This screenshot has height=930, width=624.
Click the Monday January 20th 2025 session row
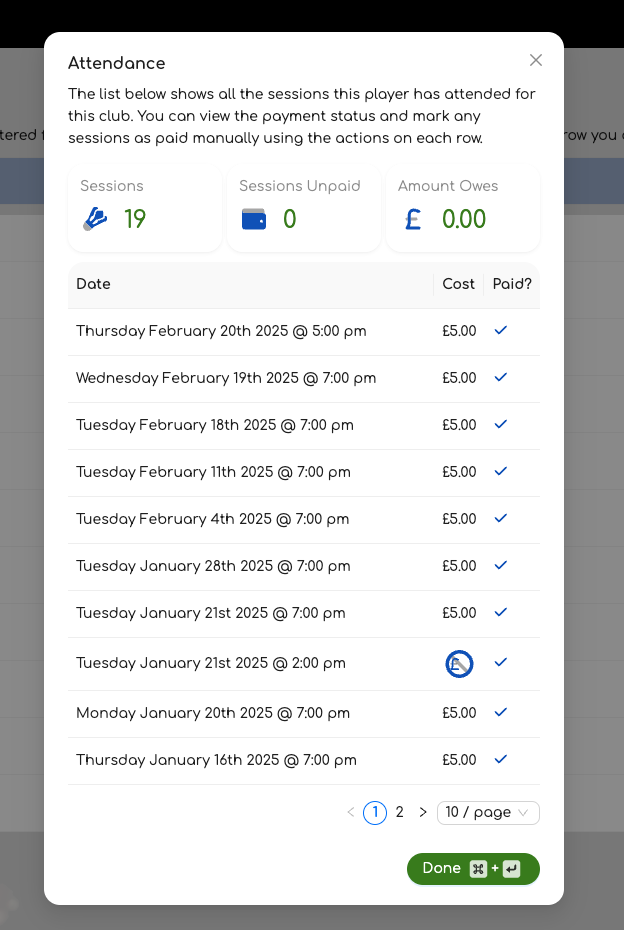(x=212, y=713)
